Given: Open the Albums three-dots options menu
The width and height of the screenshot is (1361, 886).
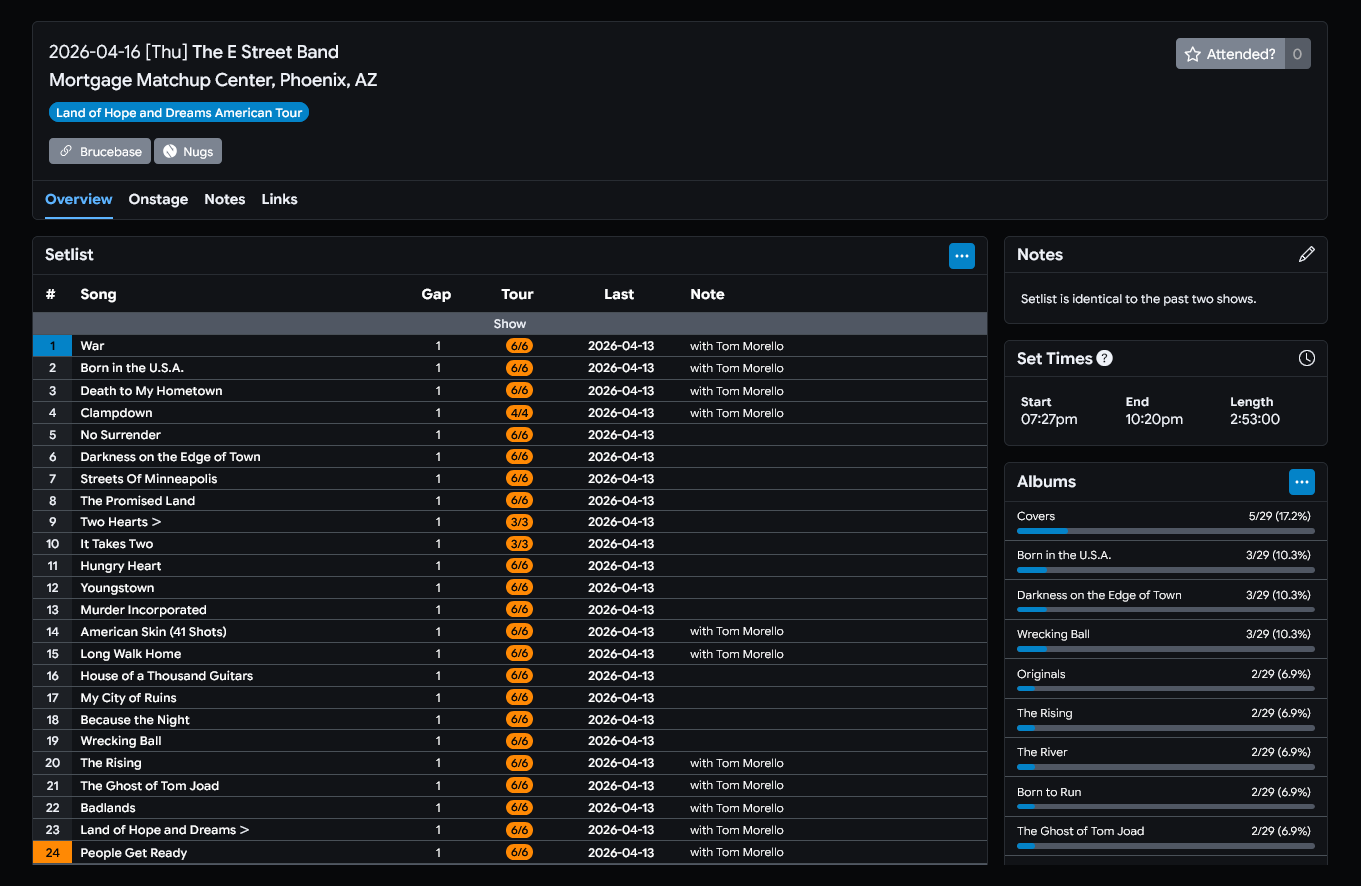Looking at the screenshot, I should click(1301, 482).
